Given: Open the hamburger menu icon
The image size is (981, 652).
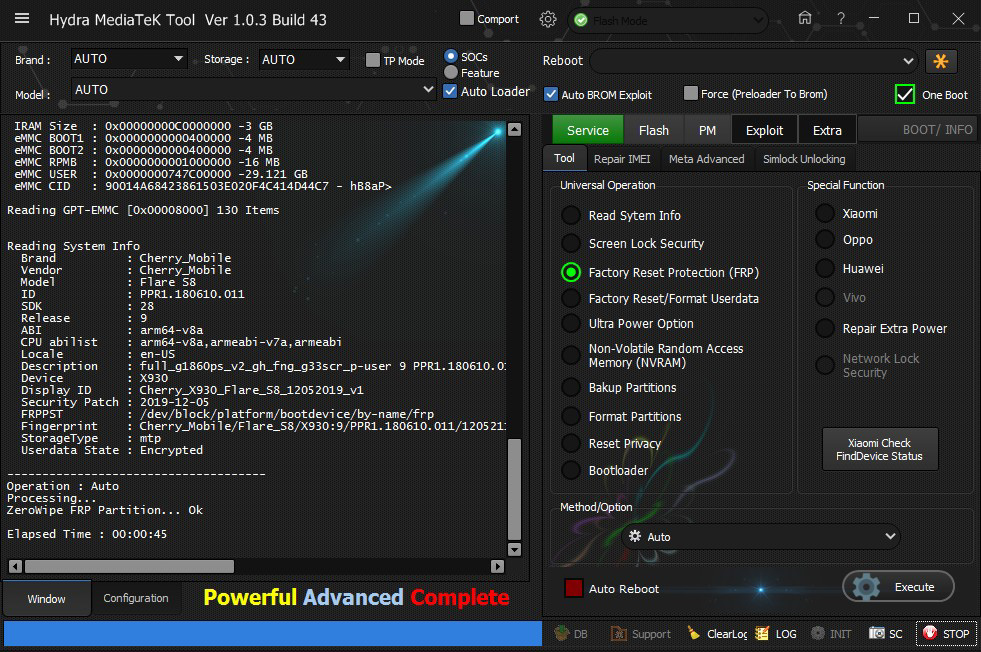Looking at the screenshot, I should tap(22, 19).
